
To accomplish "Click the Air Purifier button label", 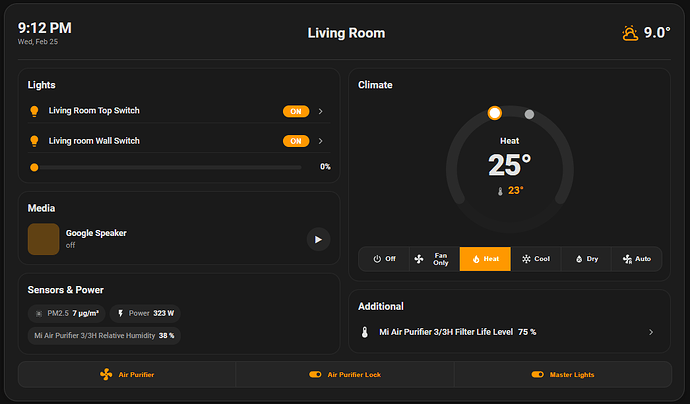I will pos(136,375).
